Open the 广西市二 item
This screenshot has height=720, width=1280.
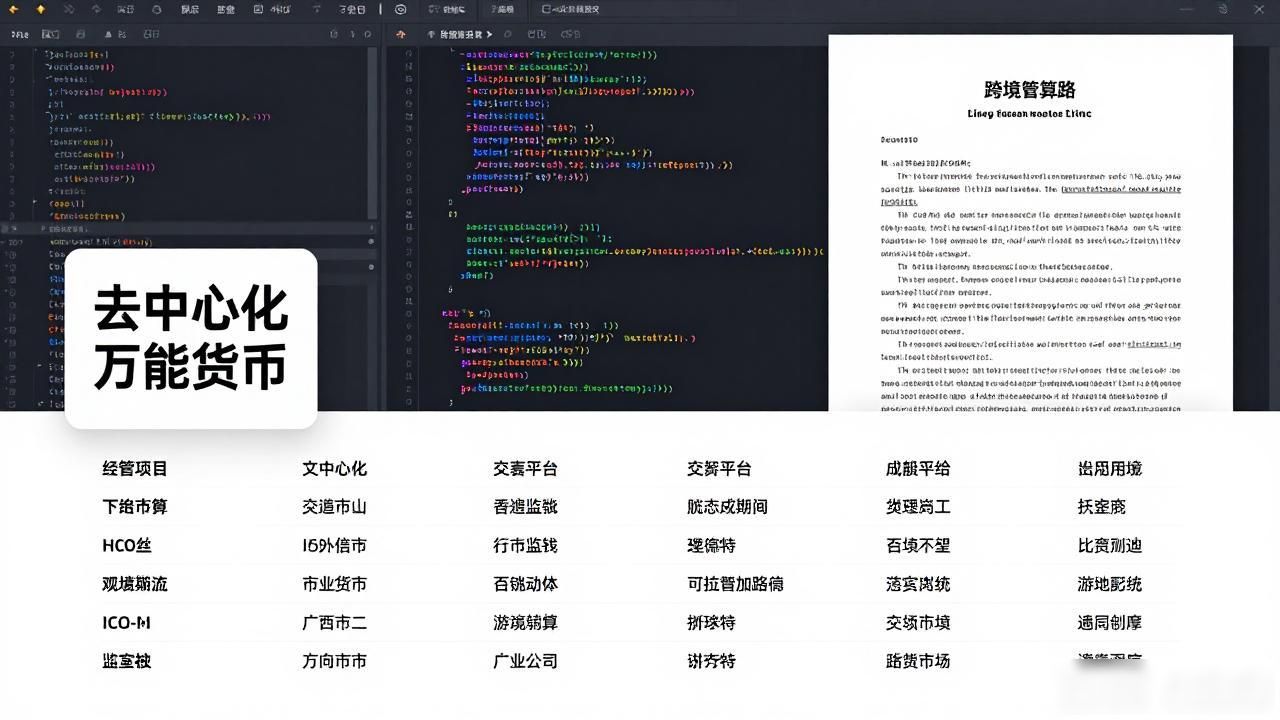[x=335, y=622]
